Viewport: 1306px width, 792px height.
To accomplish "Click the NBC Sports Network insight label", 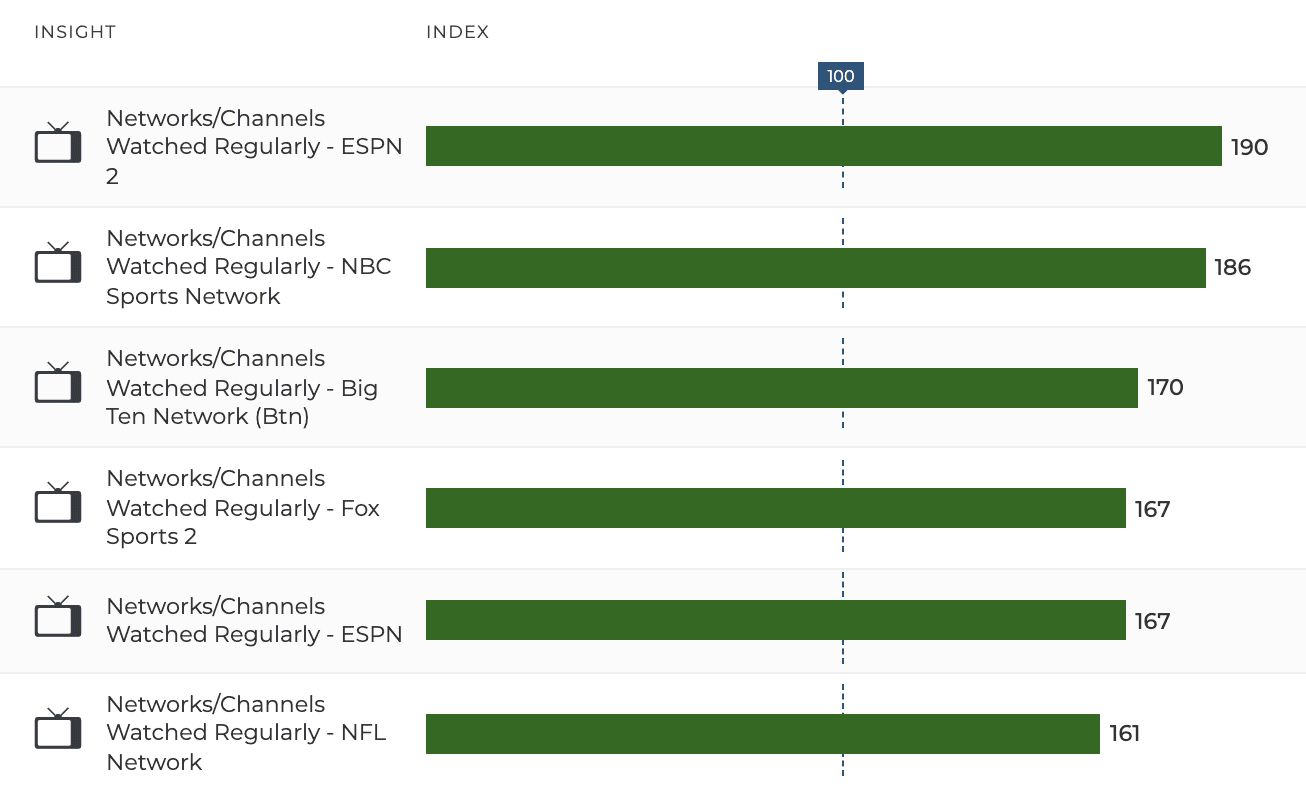I will click(248, 267).
